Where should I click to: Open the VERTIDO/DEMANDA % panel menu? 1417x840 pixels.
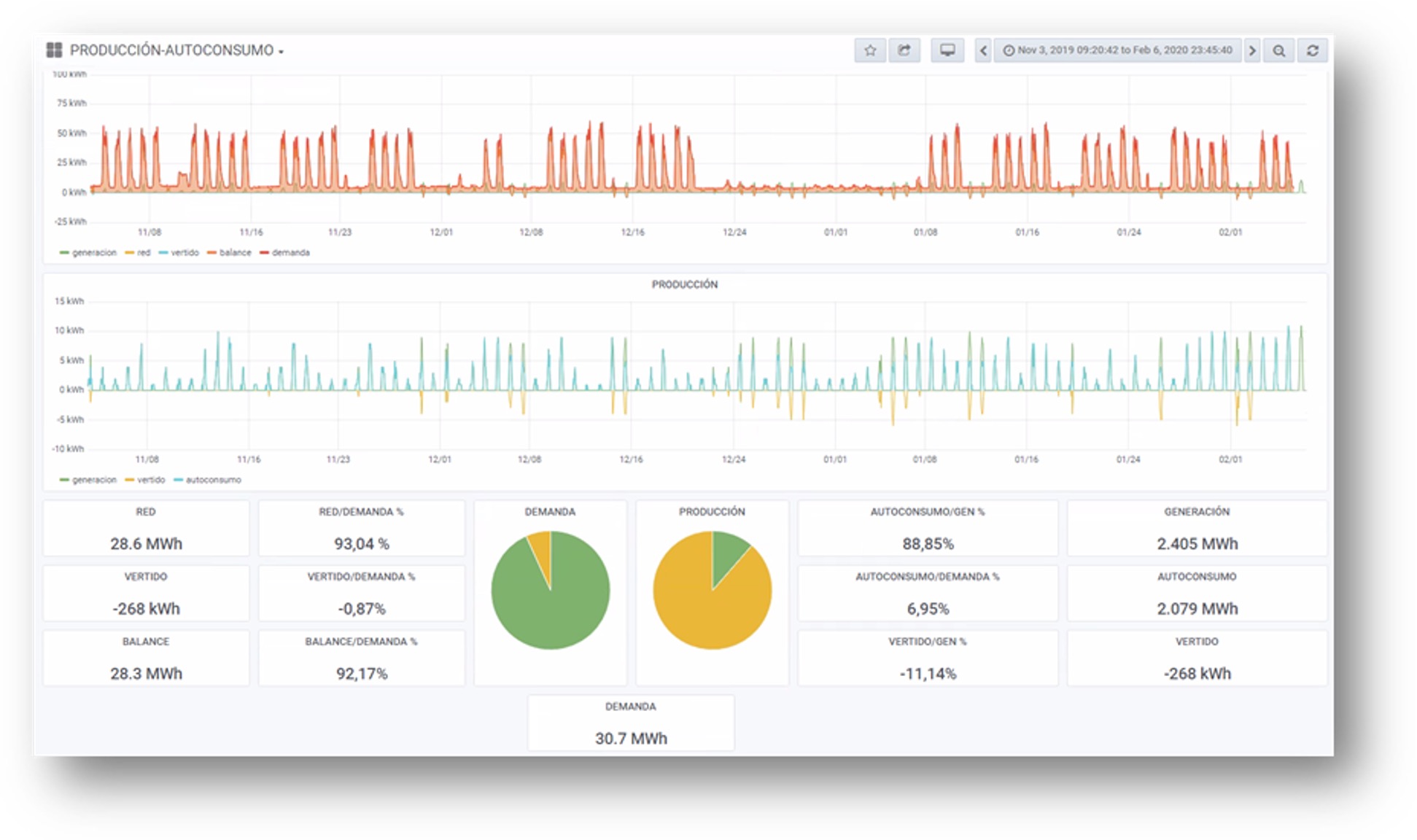[361, 577]
